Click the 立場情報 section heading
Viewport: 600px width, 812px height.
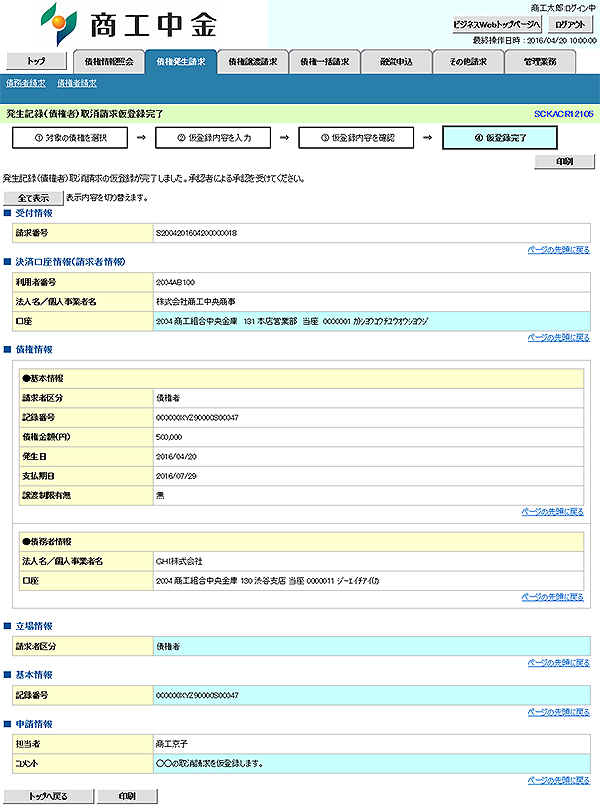pos(34,626)
